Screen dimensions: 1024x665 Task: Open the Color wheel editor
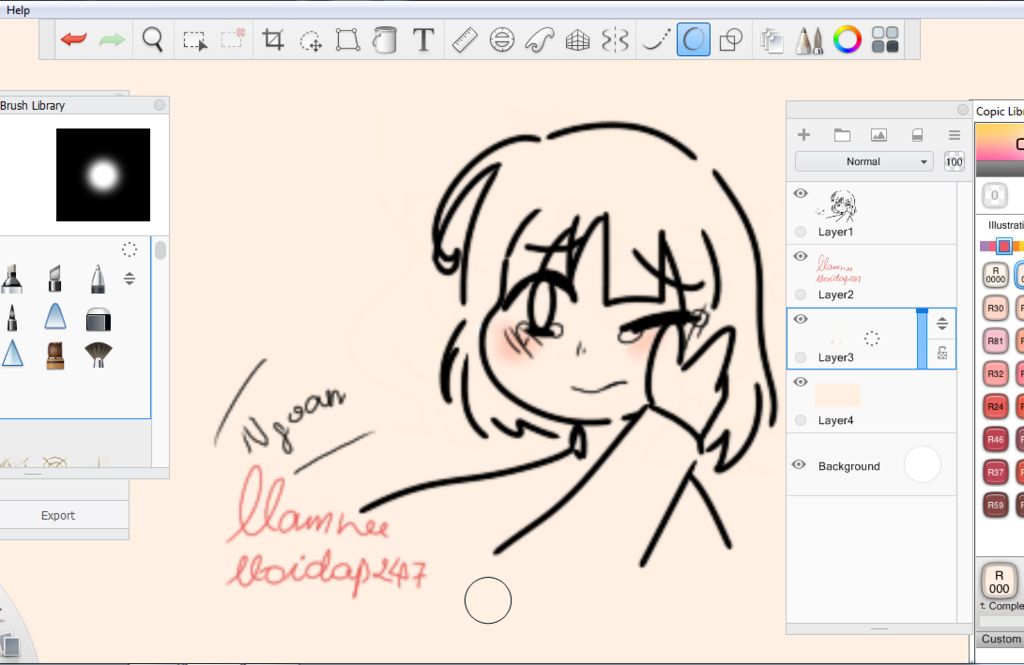[x=847, y=39]
